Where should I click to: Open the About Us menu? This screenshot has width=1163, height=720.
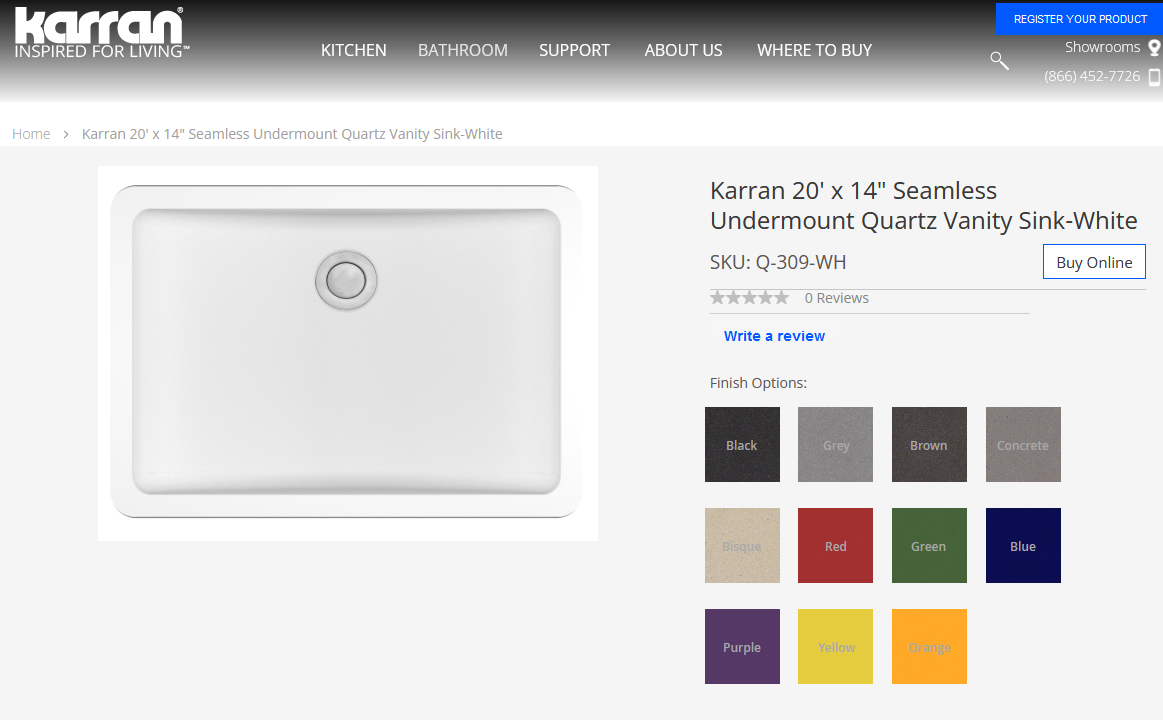coord(683,50)
